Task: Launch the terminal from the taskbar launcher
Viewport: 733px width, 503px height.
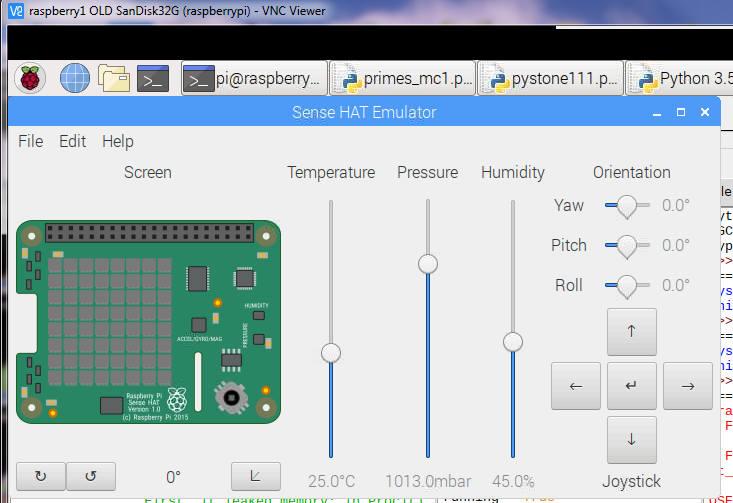Action: click(x=153, y=78)
